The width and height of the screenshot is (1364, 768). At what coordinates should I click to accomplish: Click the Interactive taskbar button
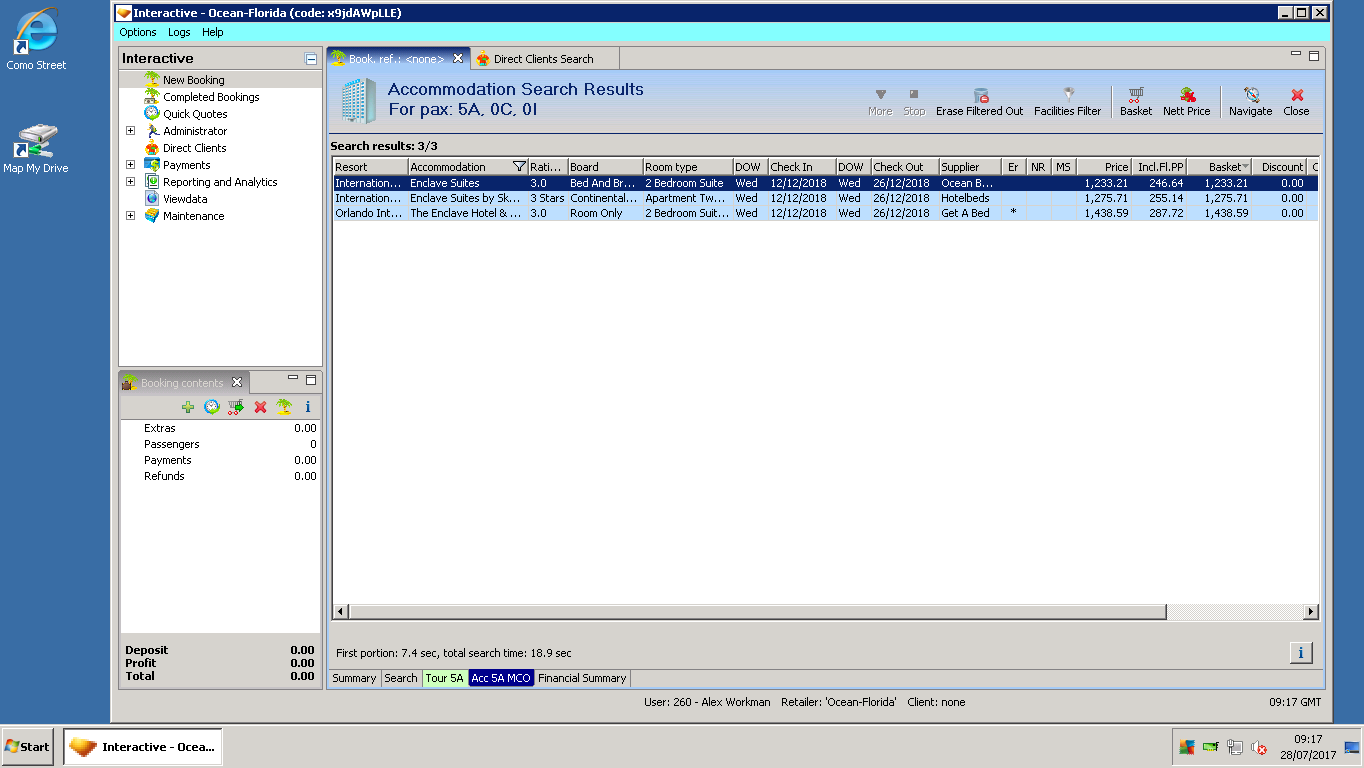(x=143, y=747)
